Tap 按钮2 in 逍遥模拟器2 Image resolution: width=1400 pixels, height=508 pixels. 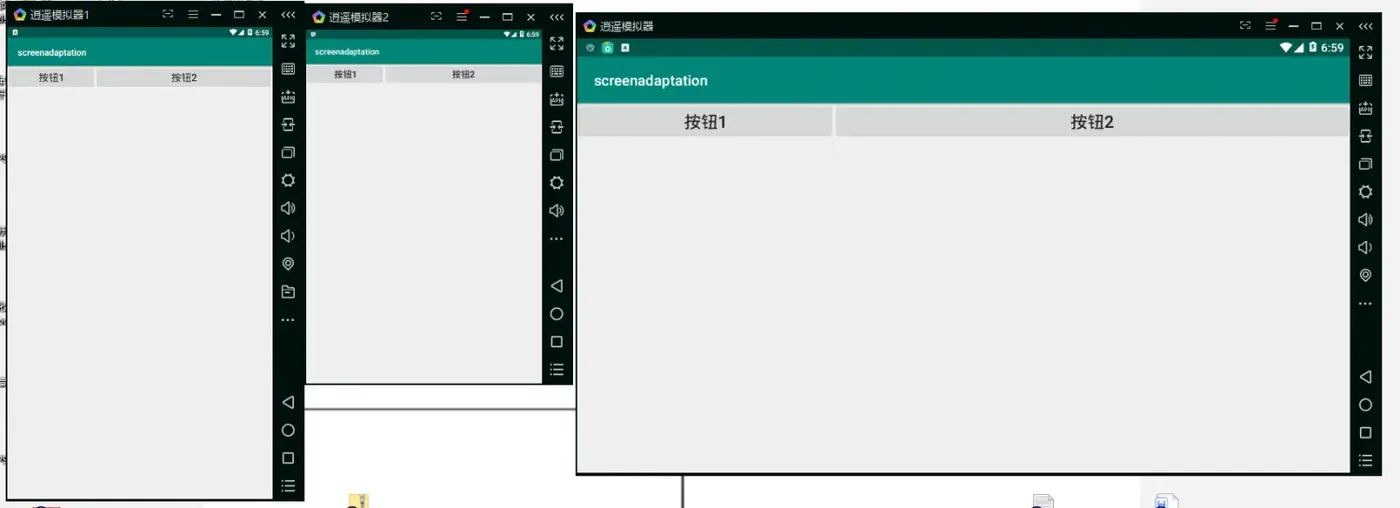pyautogui.click(x=463, y=74)
